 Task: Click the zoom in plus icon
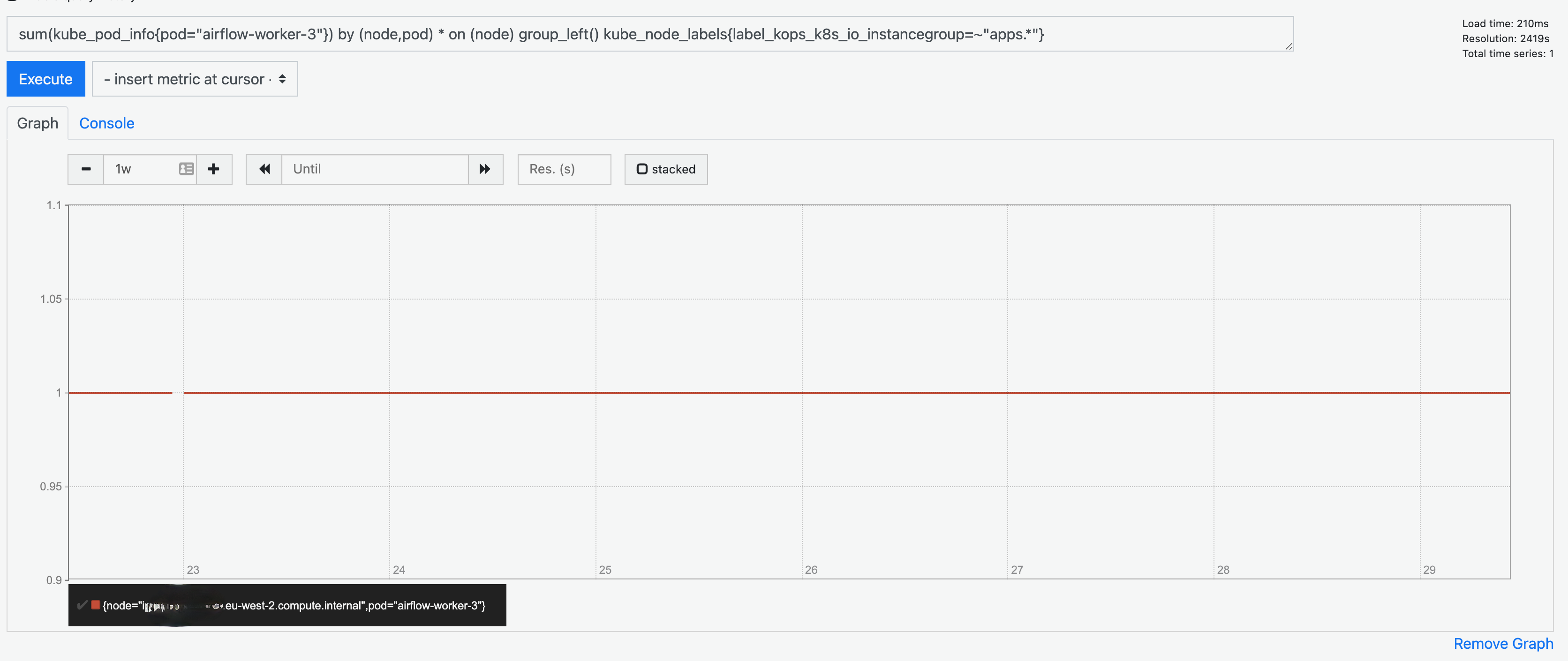213,168
